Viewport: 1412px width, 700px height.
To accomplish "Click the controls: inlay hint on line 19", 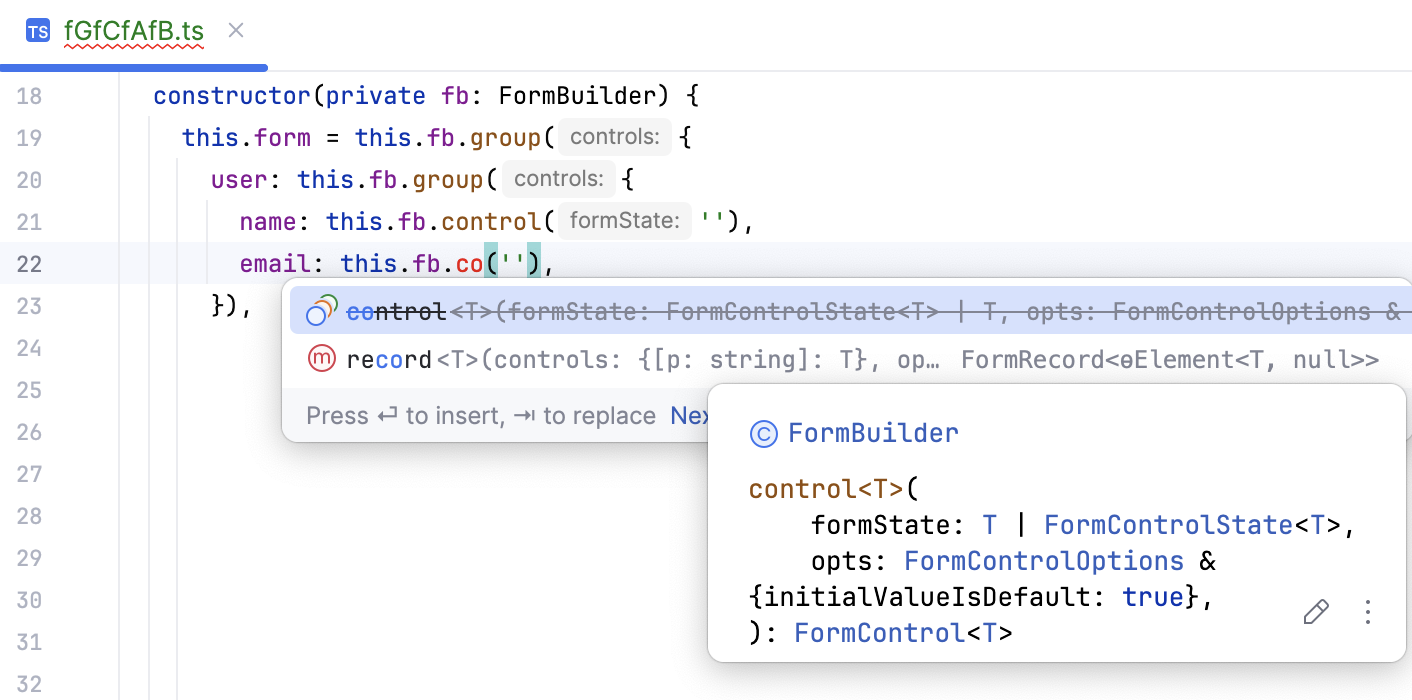I will (613, 136).
